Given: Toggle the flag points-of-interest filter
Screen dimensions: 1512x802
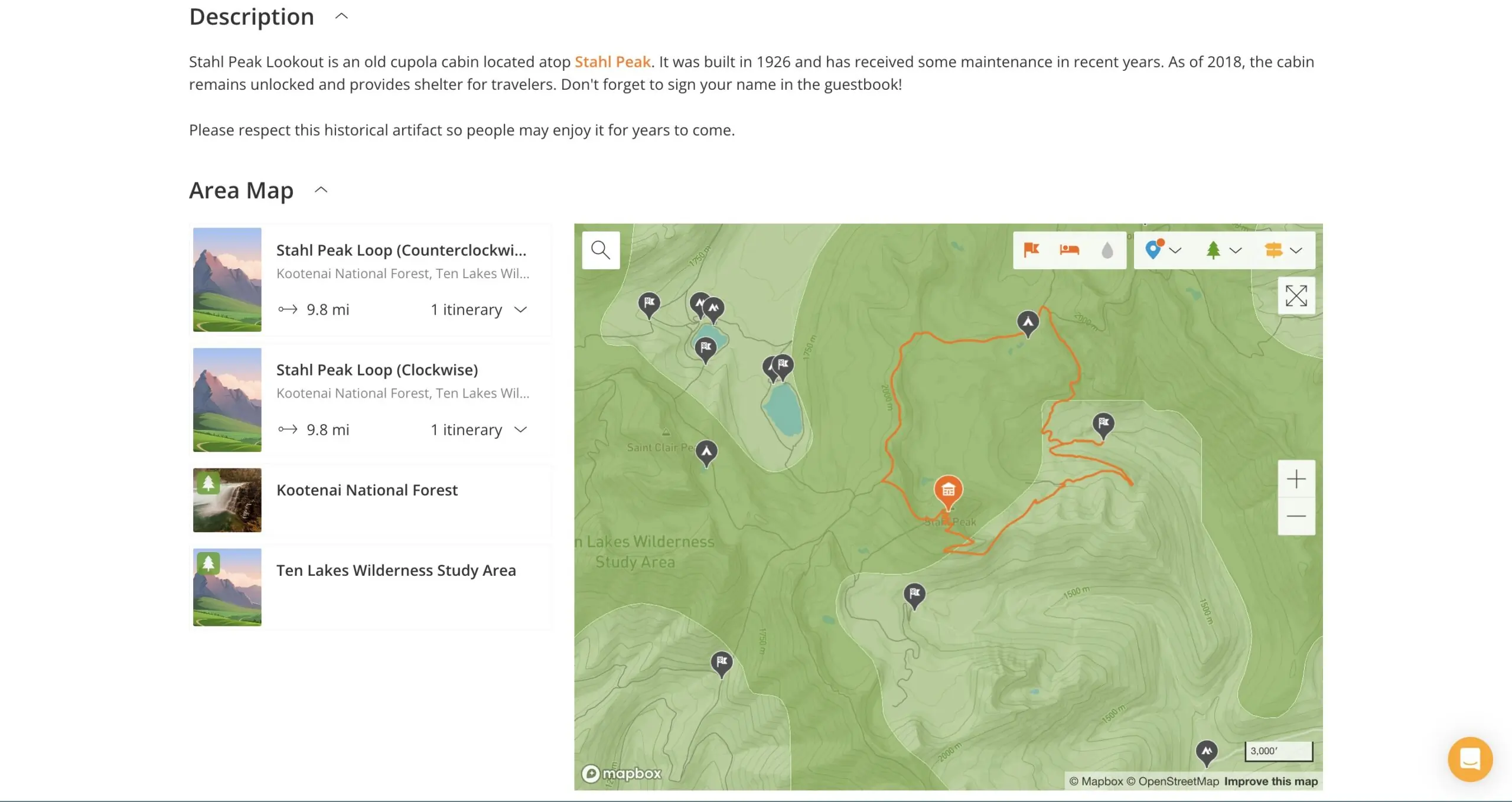Looking at the screenshot, I should 1031,250.
